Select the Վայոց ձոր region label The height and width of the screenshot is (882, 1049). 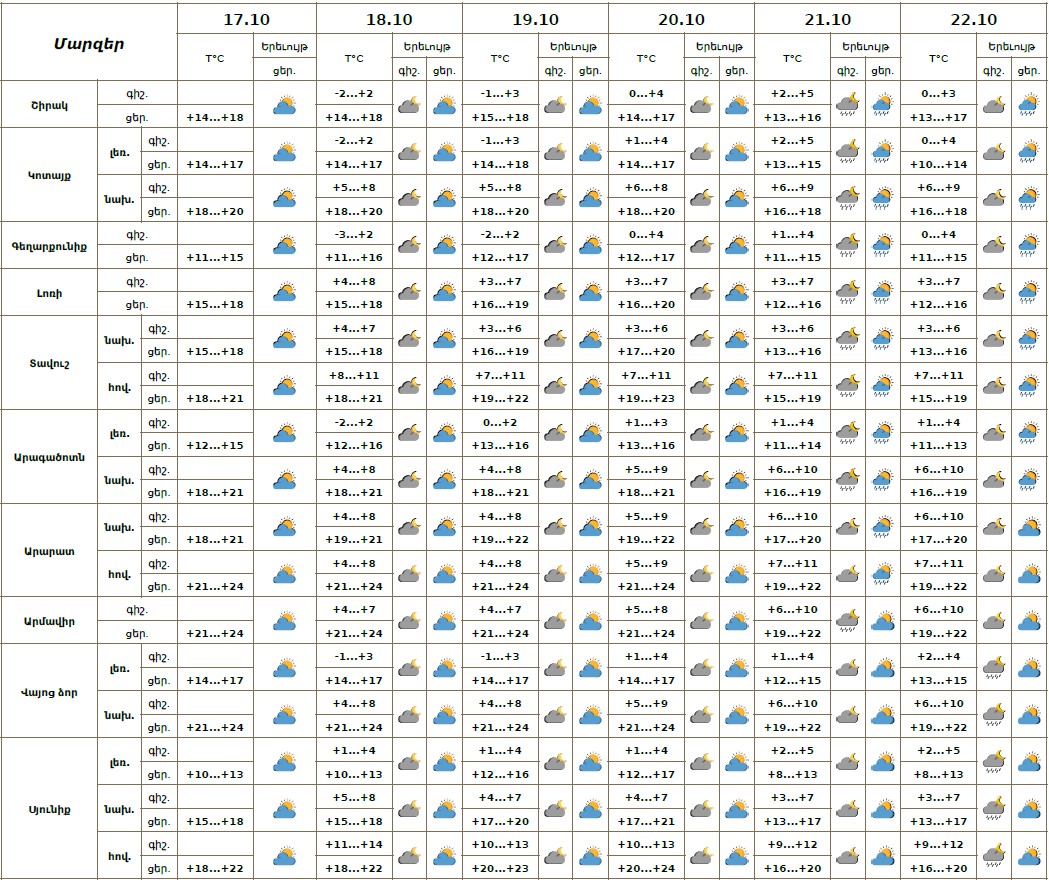(49, 692)
